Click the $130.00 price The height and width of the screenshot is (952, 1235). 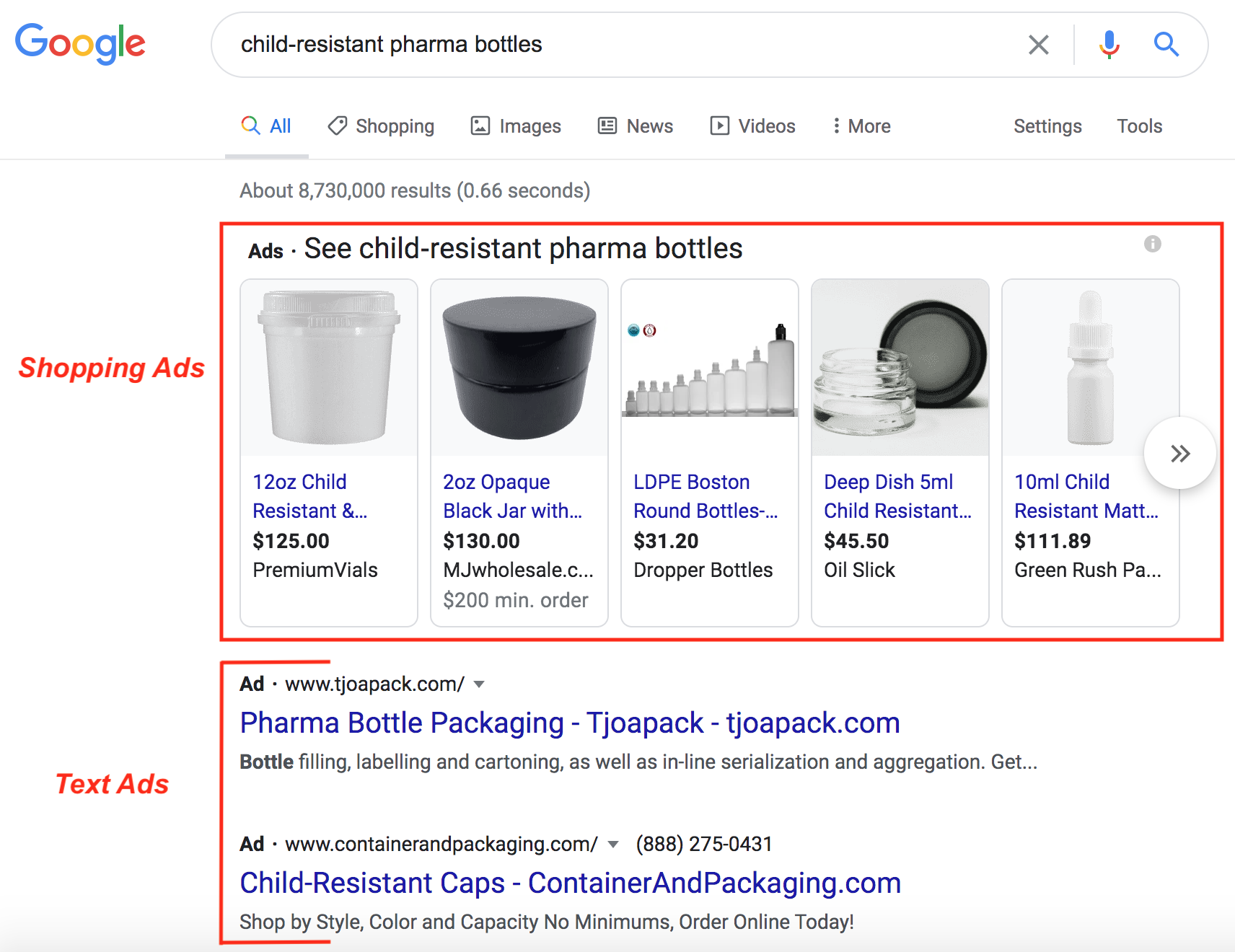[481, 541]
